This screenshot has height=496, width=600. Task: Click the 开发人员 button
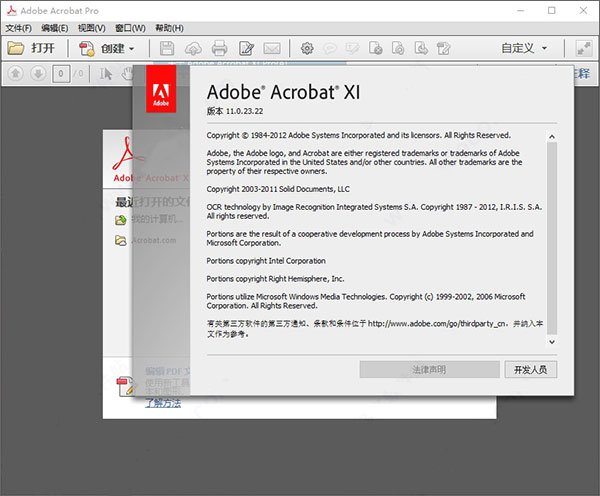(x=530, y=369)
